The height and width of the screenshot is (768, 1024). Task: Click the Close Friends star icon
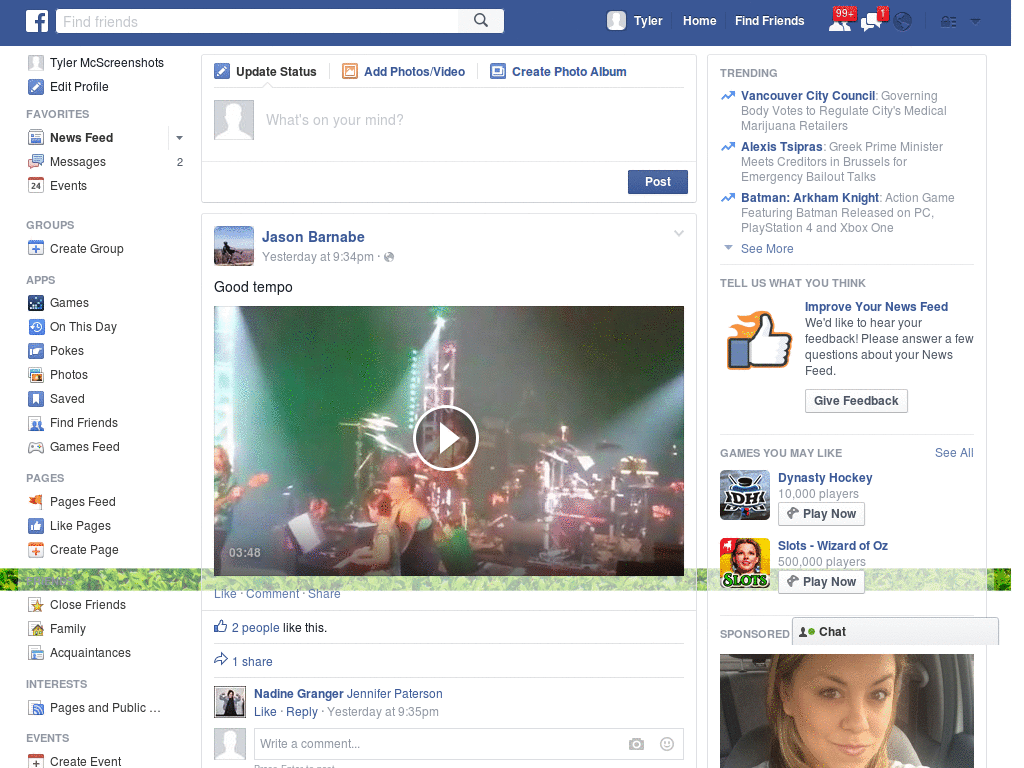click(x=36, y=605)
